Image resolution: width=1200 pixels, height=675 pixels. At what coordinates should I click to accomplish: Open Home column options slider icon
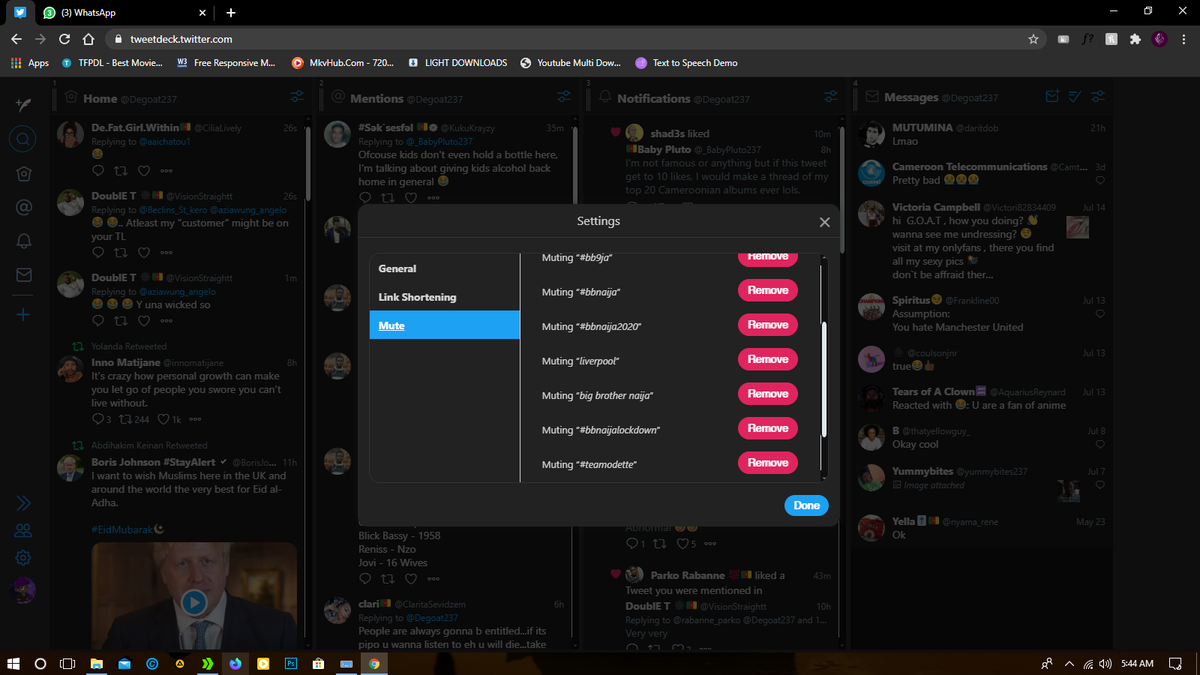coord(297,97)
